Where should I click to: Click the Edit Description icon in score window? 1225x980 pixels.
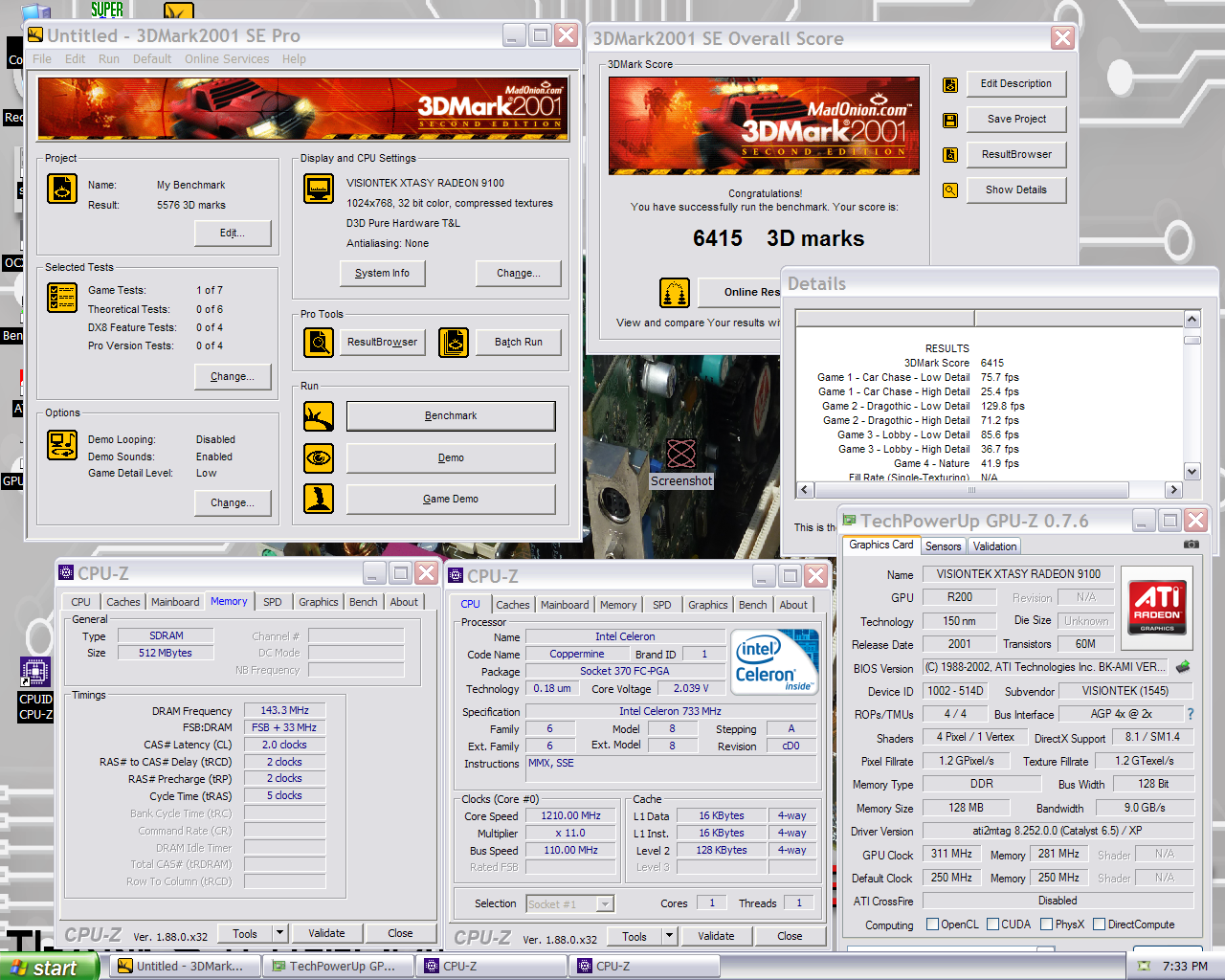click(950, 84)
